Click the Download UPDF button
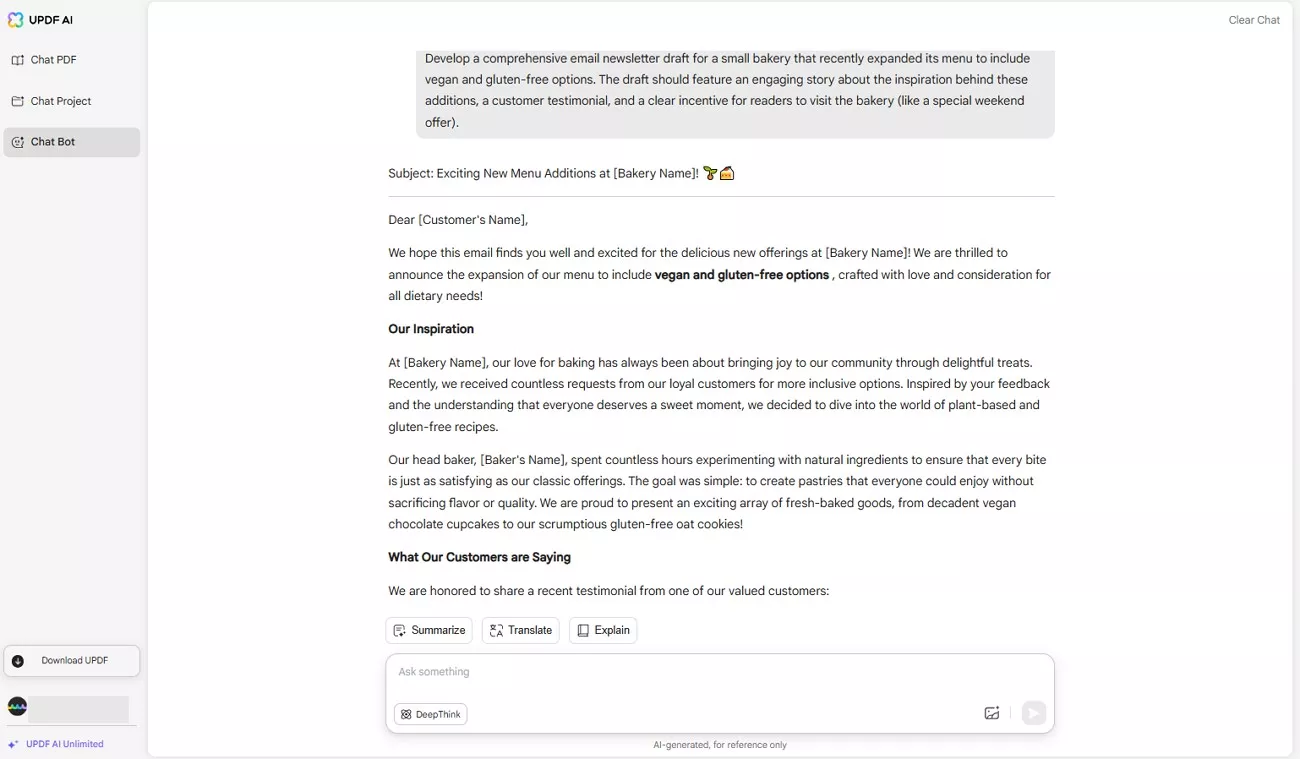The width and height of the screenshot is (1300, 759). [72, 661]
